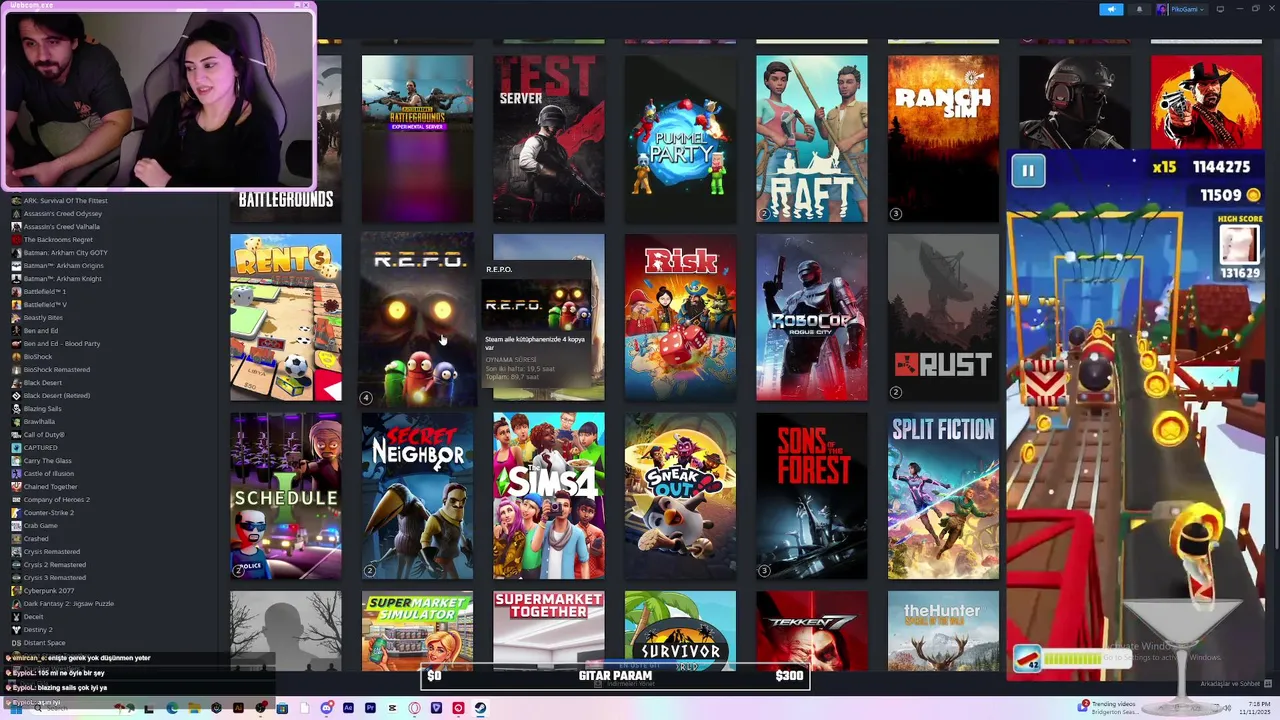The width and height of the screenshot is (1280, 720).
Task: Open the Sneak Out game cover
Action: (x=680, y=496)
